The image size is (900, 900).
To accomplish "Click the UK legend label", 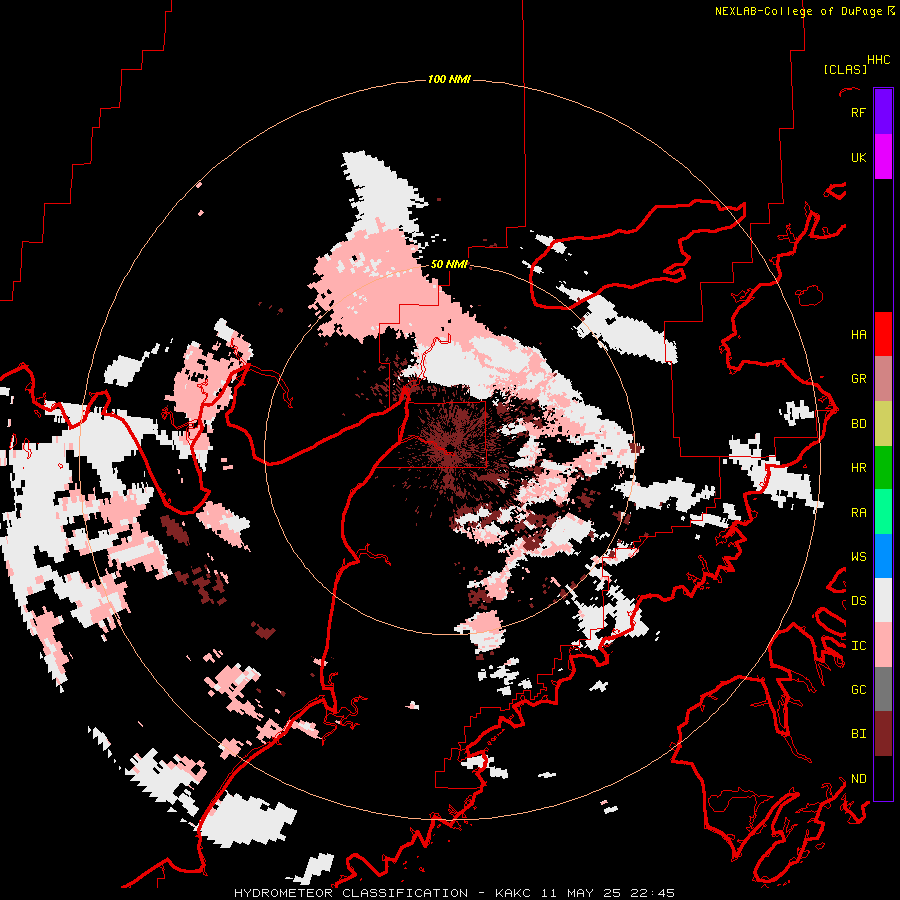I will (858, 157).
